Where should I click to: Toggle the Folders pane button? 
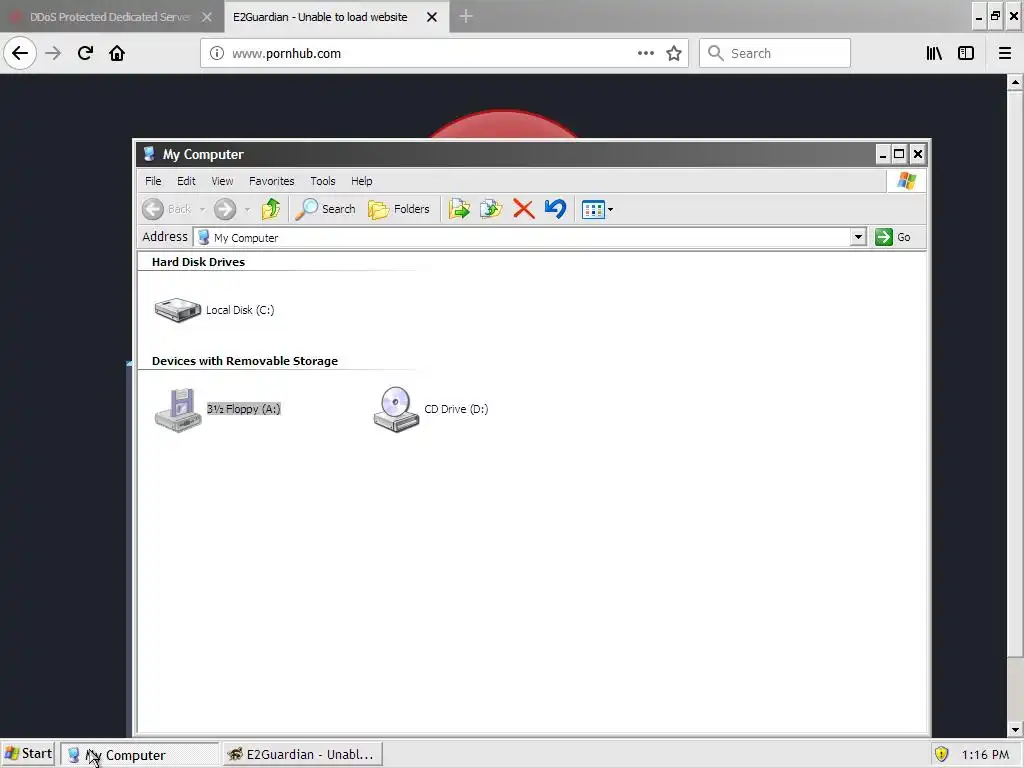coord(399,209)
